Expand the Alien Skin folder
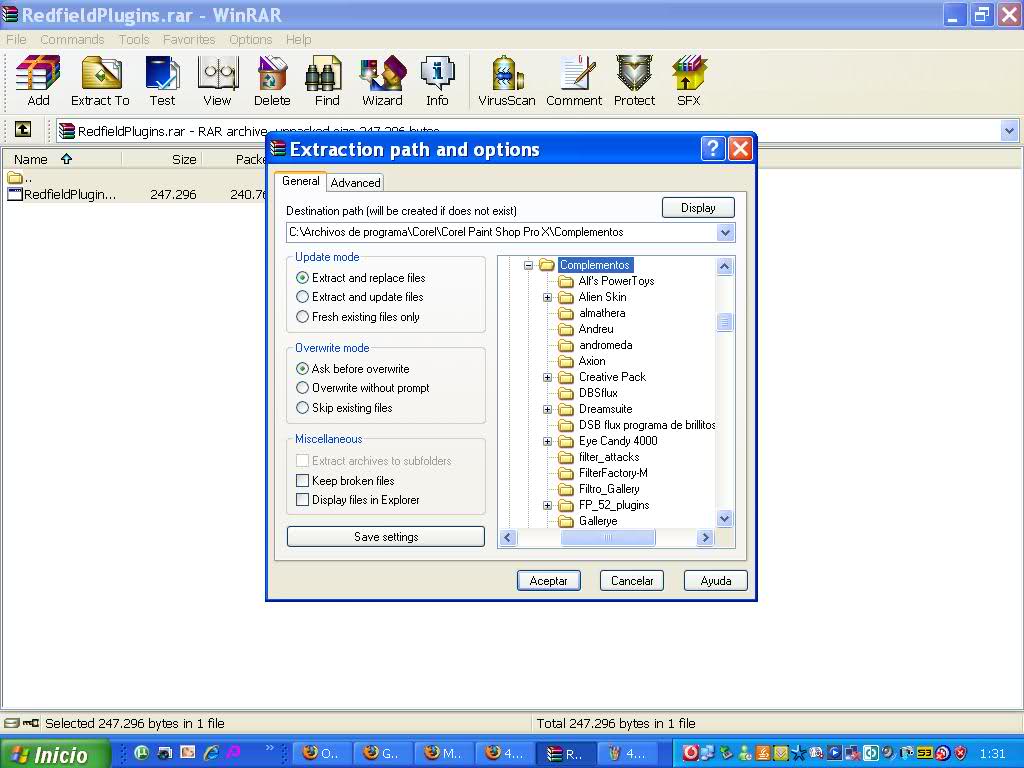The width and height of the screenshot is (1024, 768). pyautogui.click(x=547, y=297)
